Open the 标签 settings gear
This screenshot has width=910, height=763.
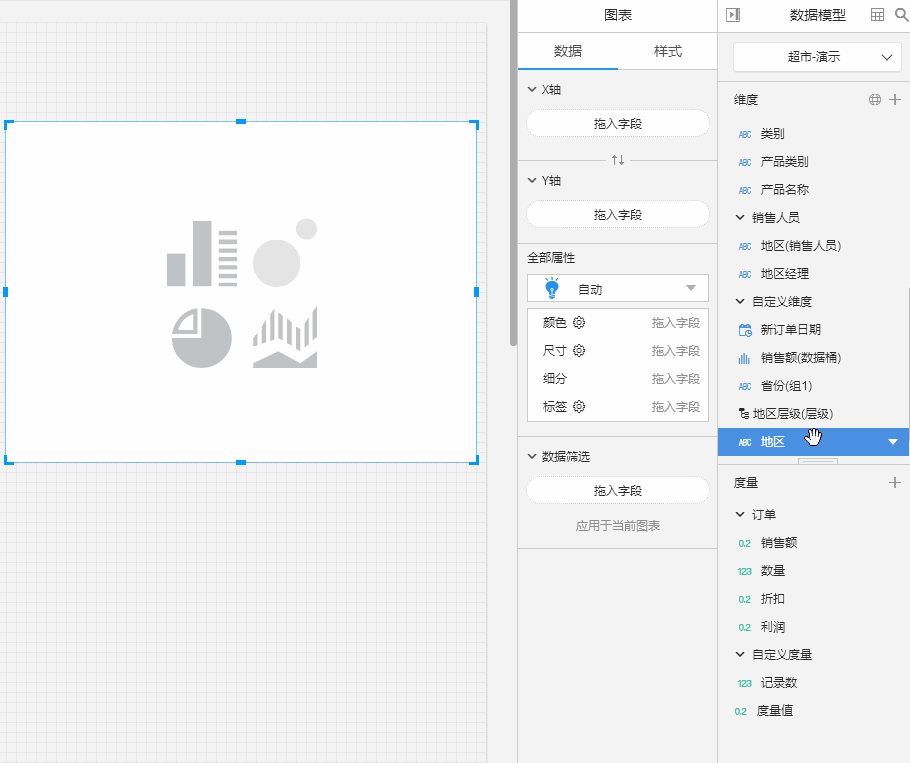[x=579, y=407]
